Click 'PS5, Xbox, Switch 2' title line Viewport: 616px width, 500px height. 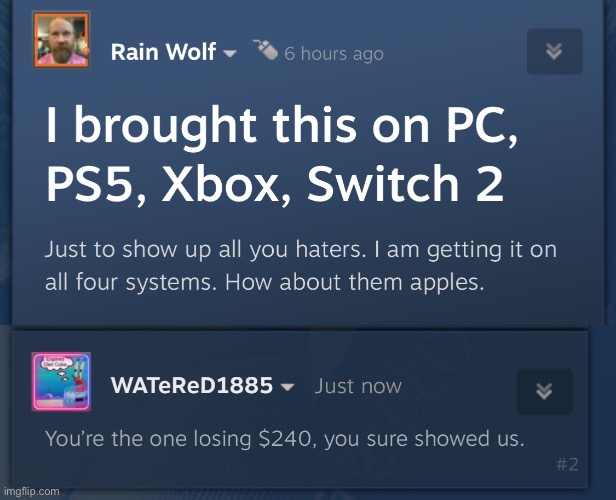(275, 184)
